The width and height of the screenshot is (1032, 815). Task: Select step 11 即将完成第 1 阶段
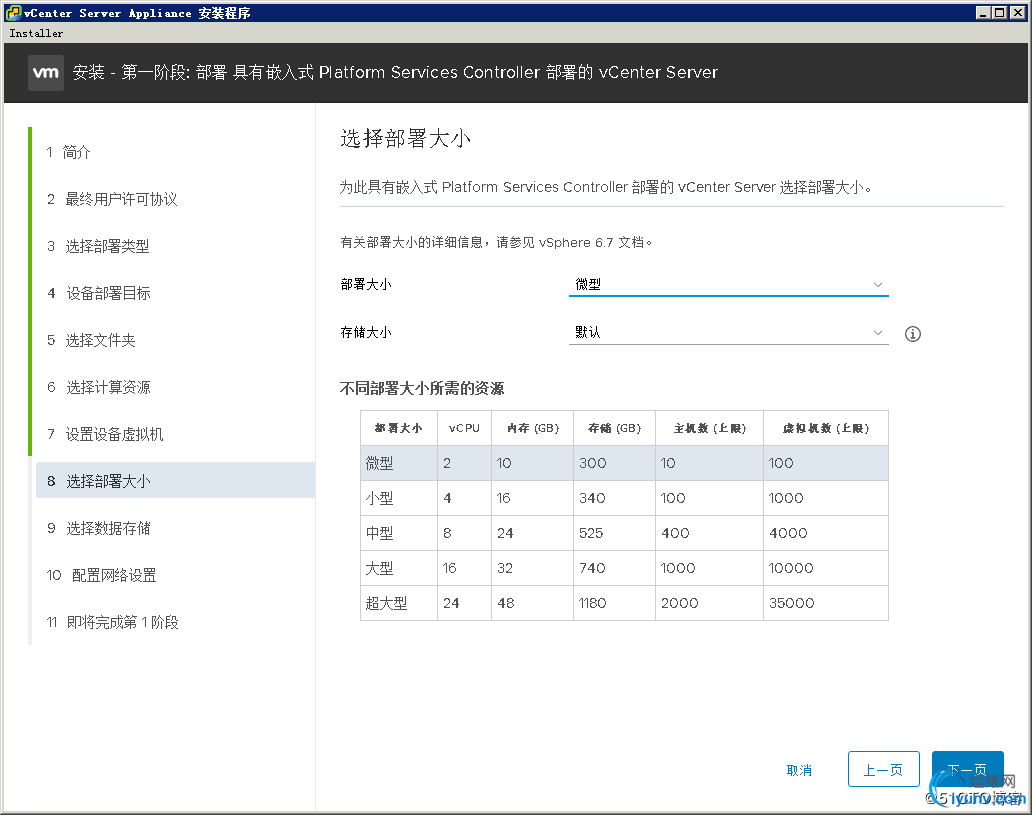tap(113, 622)
